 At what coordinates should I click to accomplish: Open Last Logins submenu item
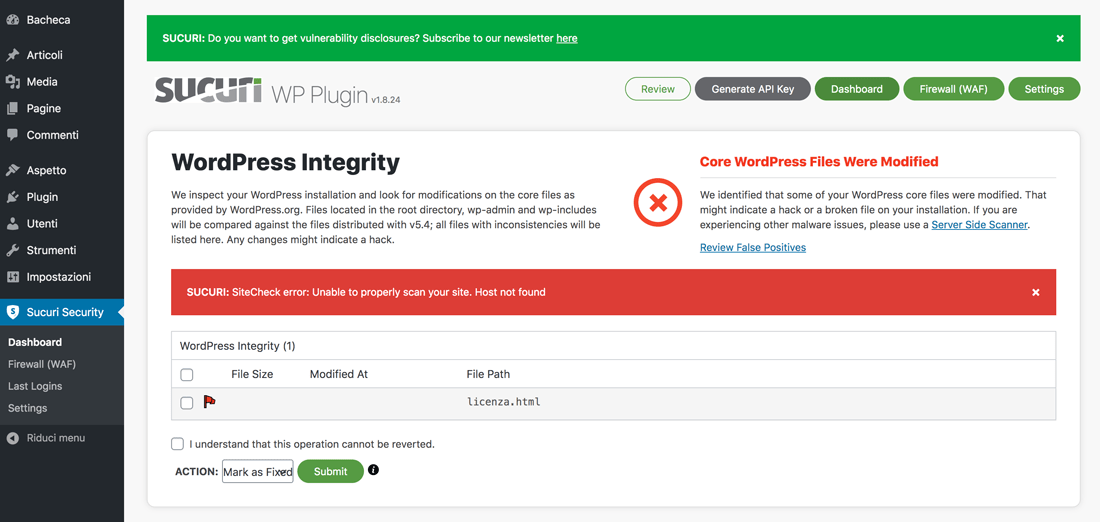[35, 386]
